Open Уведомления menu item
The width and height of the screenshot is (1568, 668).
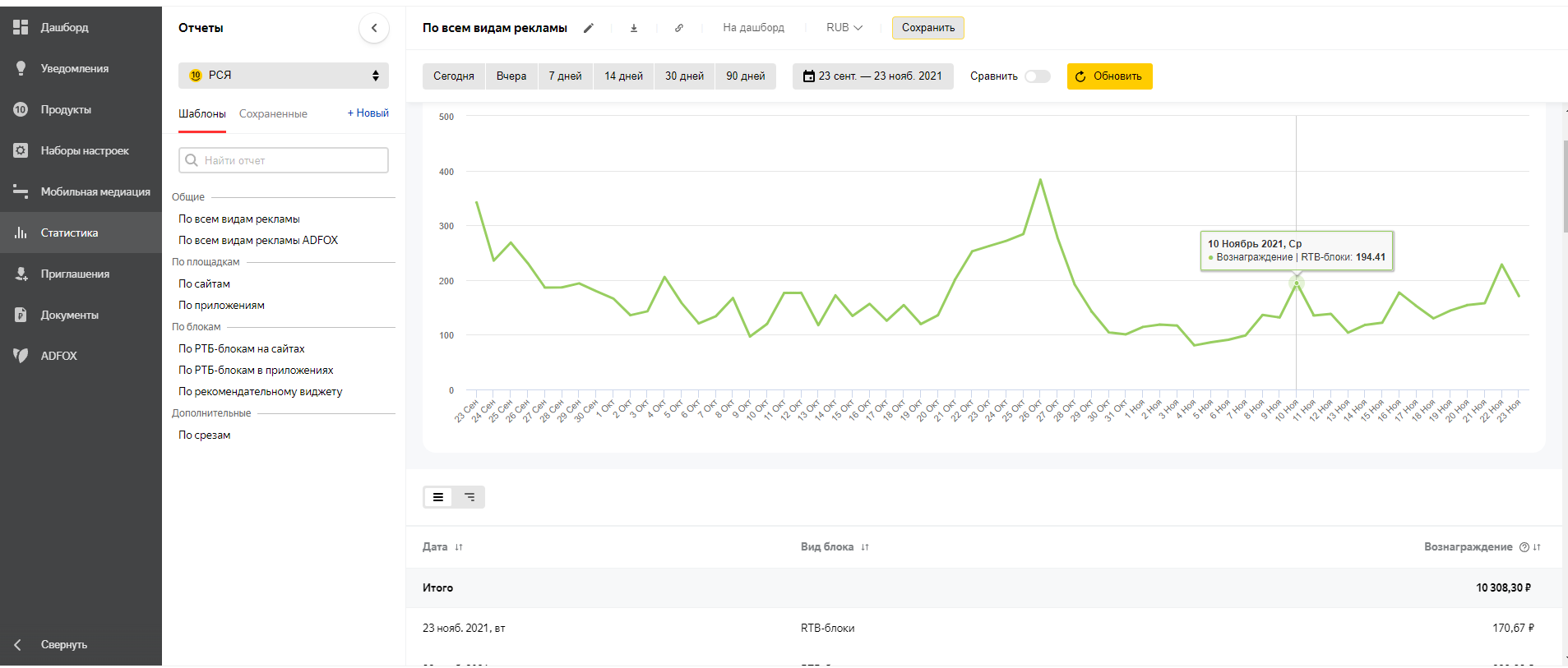(75, 69)
